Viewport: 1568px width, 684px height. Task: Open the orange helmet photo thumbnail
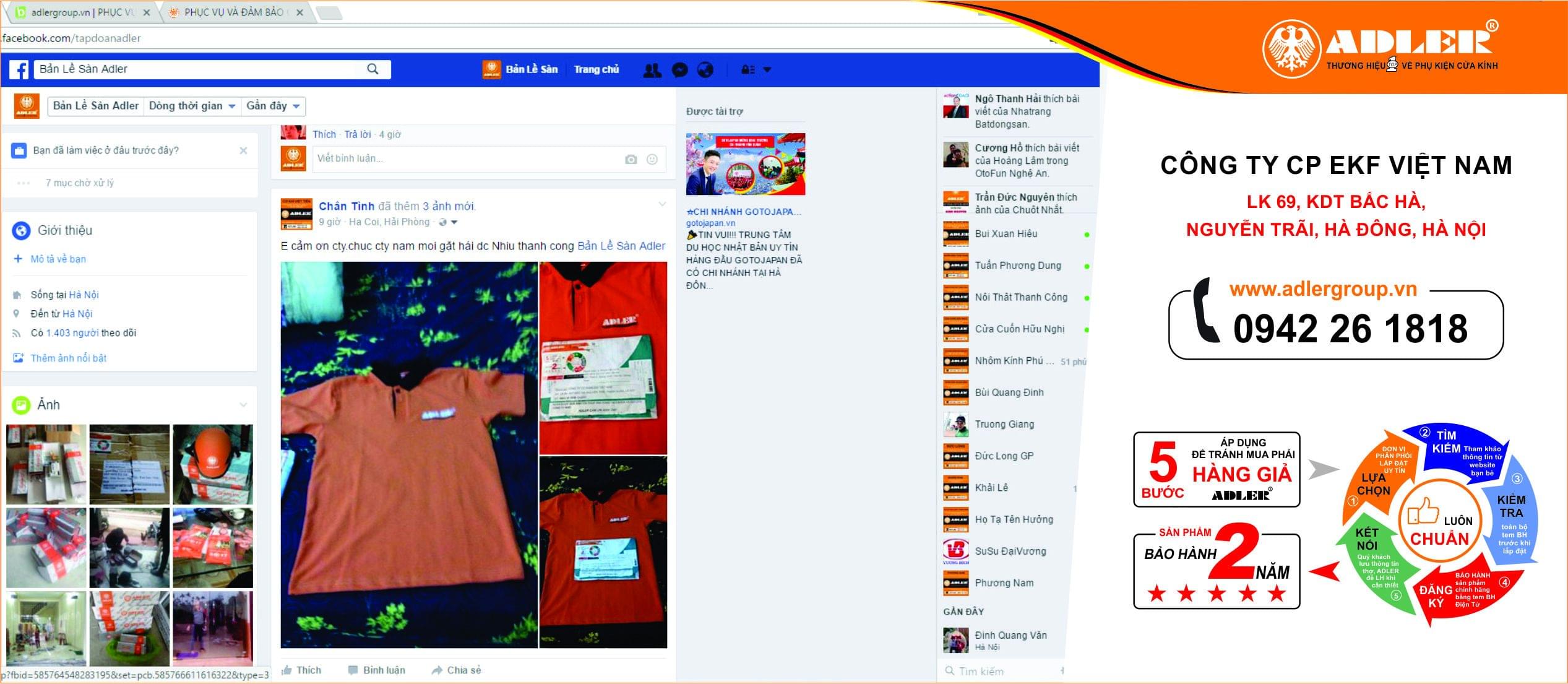[x=213, y=464]
